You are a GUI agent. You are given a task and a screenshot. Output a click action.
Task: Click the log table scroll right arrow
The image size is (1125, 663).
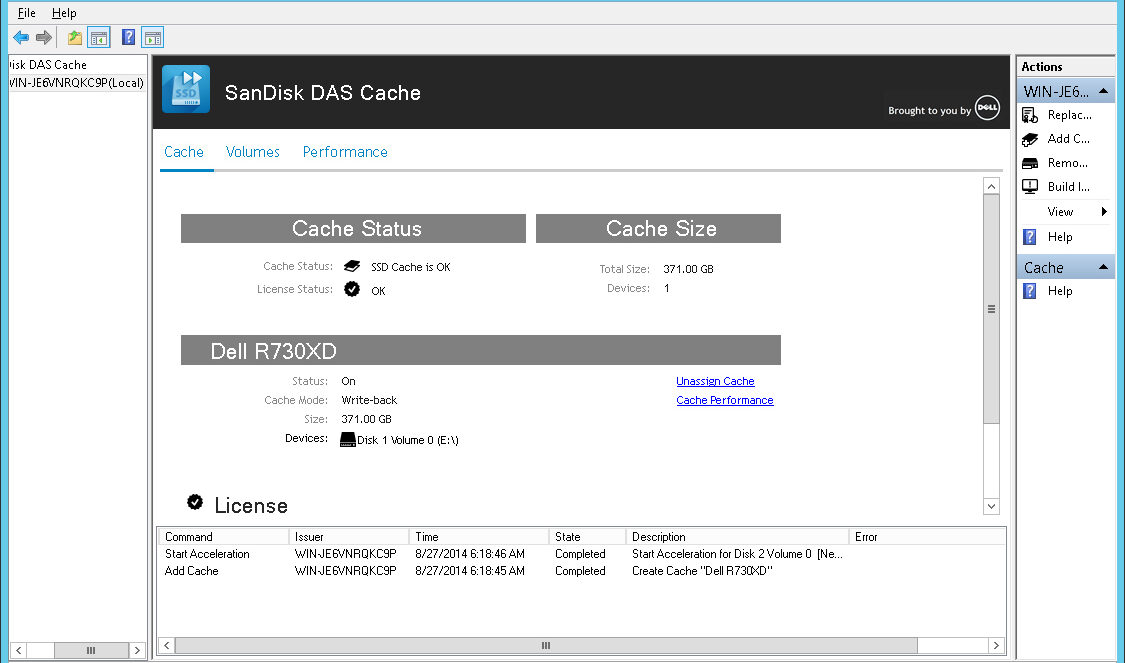[x=996, y=645]
